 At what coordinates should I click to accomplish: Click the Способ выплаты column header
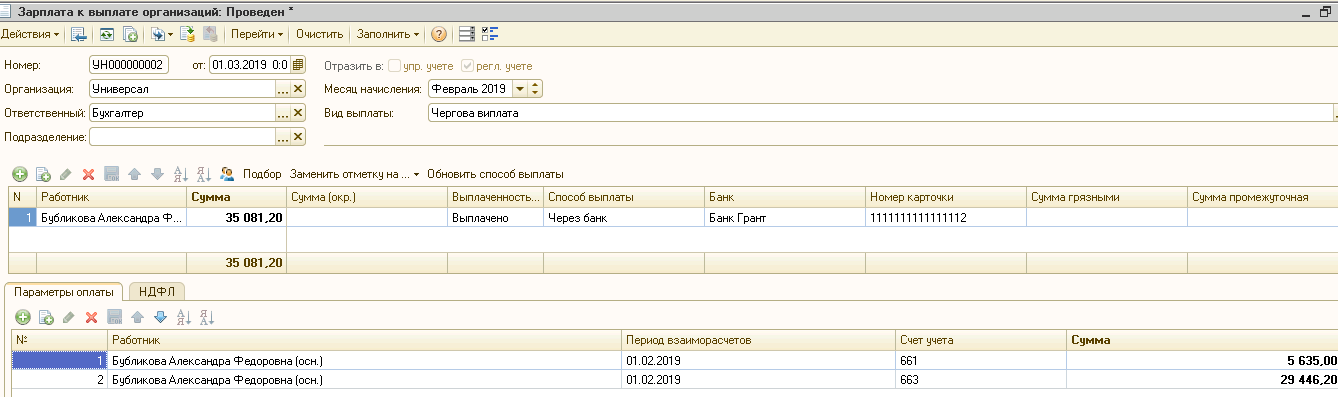pos(624,197)
